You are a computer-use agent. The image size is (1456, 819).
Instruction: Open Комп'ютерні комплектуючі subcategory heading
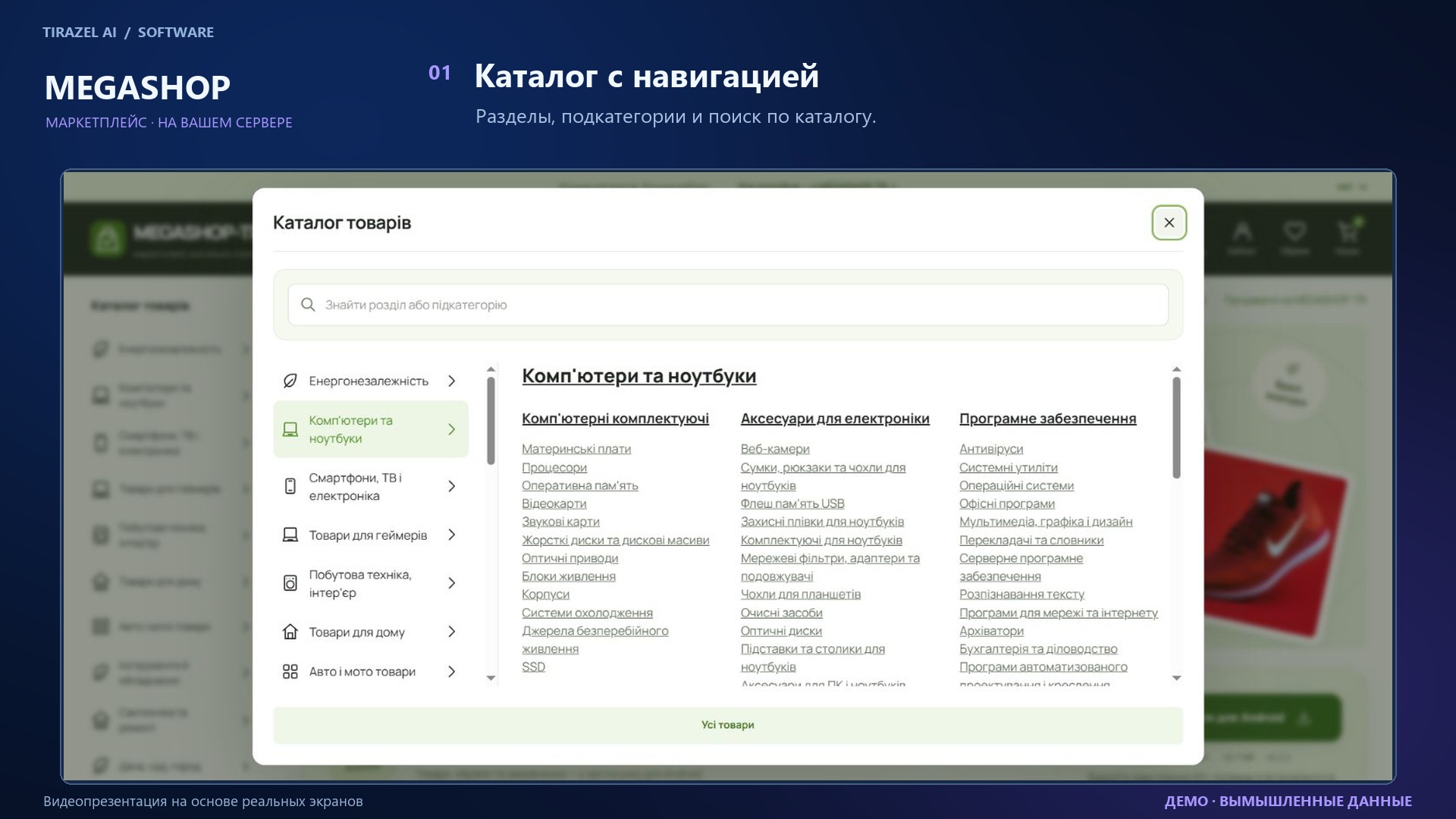(615, 419)
